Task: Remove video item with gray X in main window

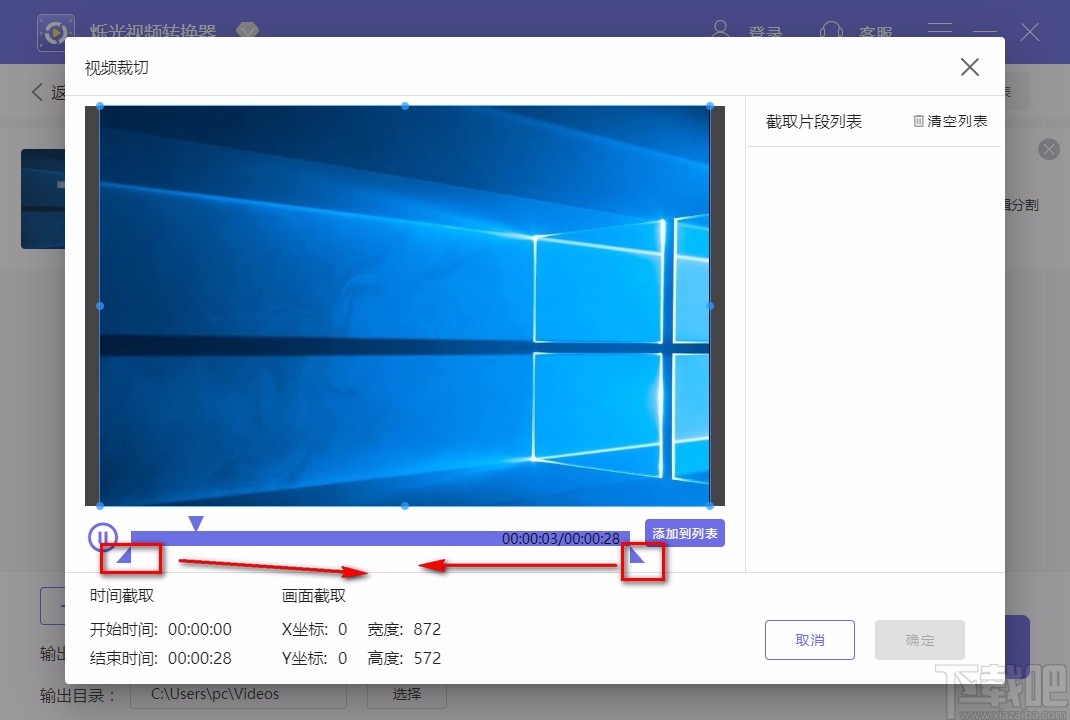Action: [1049, 149]
